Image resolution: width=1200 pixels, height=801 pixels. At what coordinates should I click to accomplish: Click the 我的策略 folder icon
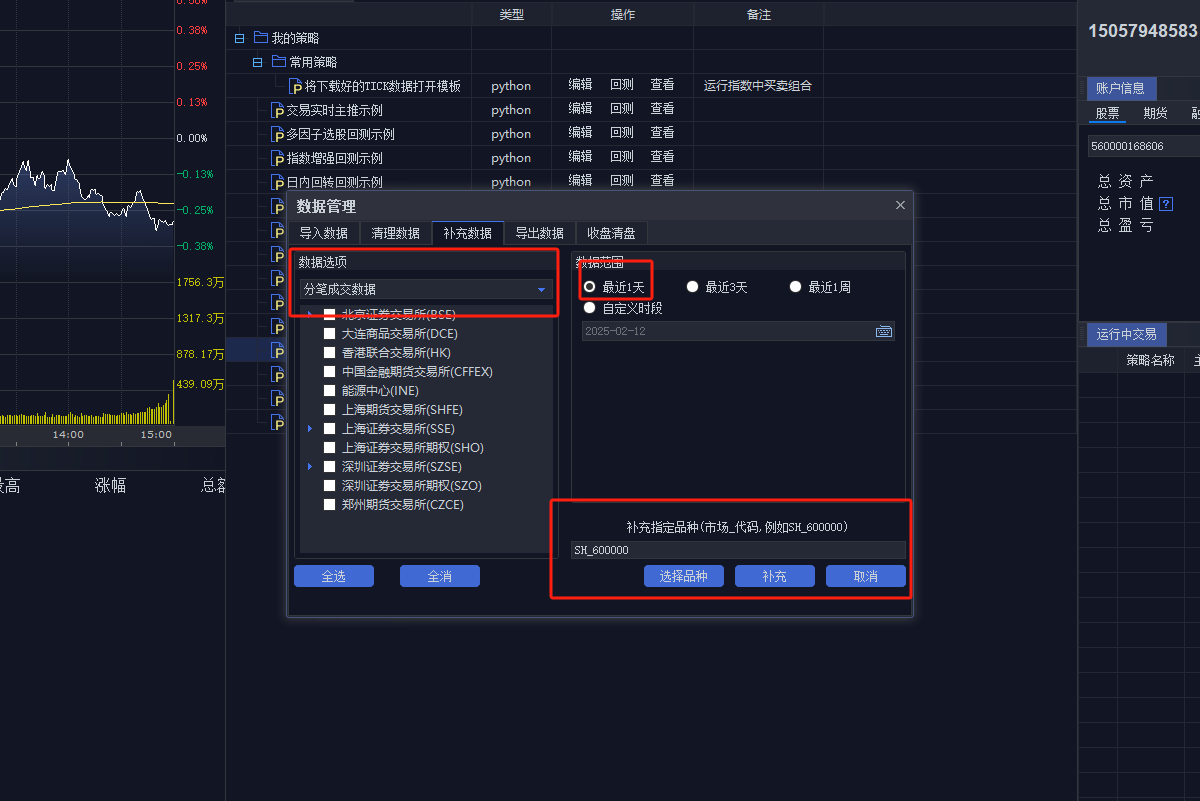(x=261, y=38)
